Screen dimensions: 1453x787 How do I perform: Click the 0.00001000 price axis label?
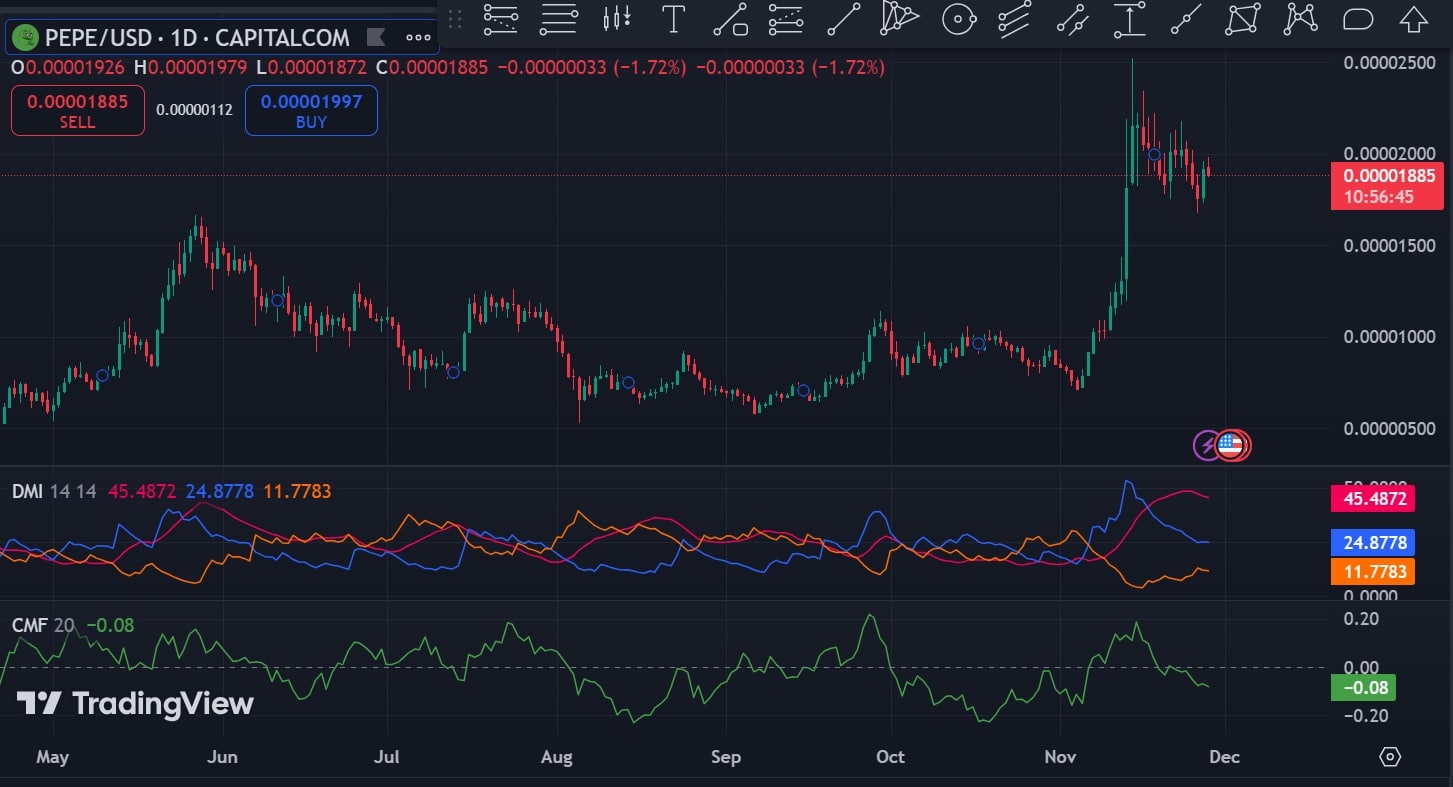pyautogui.click(x=1389, y=337)
